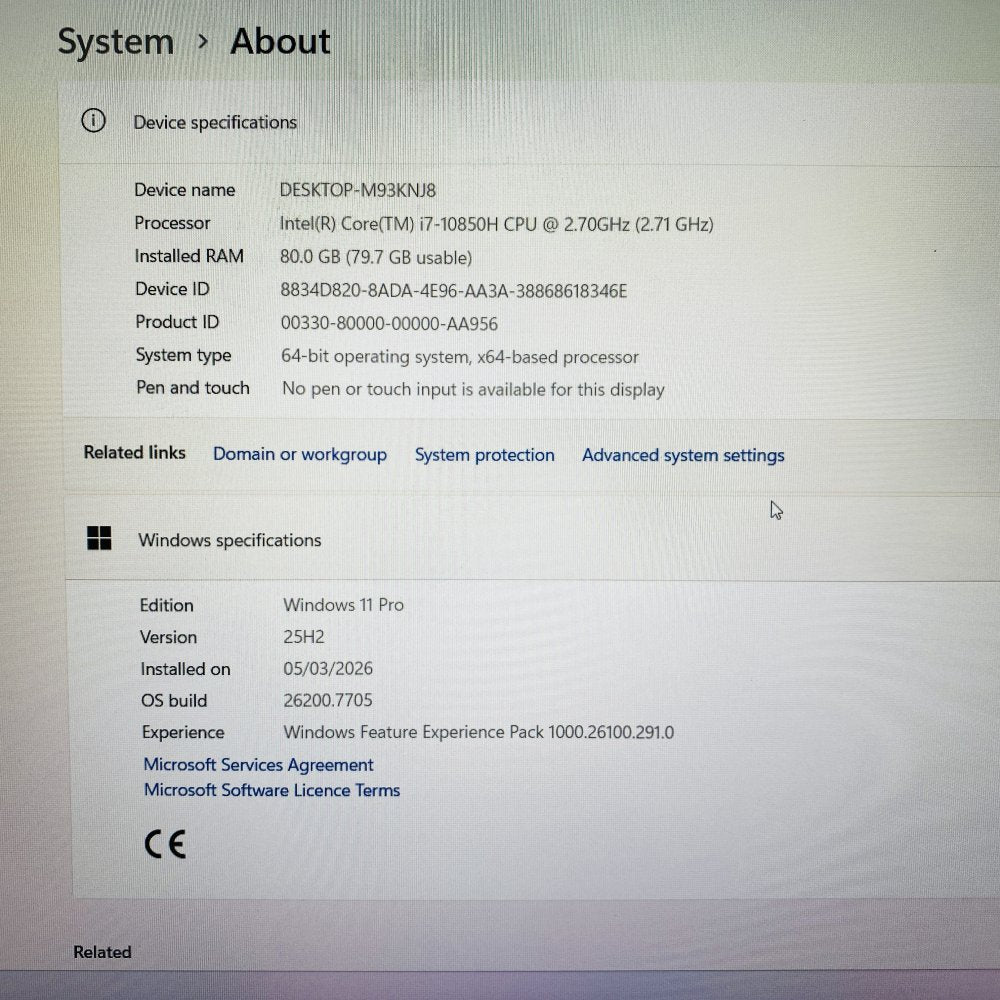Screen dimensions: 1000x1000
Task: Click the Experience label
Action: click(x=183, y=733)
